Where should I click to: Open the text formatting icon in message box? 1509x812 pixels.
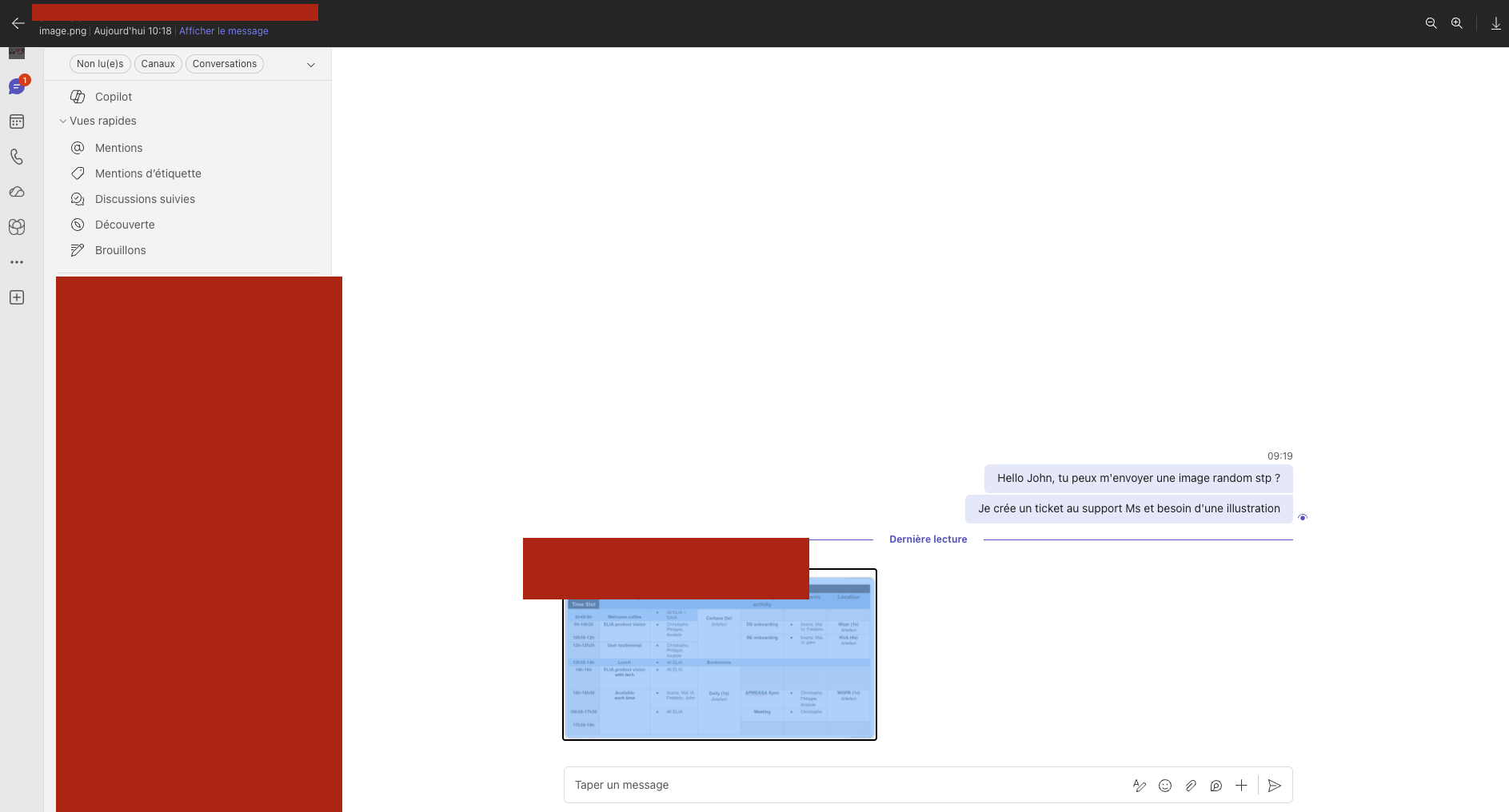(x=1140, y=786)
